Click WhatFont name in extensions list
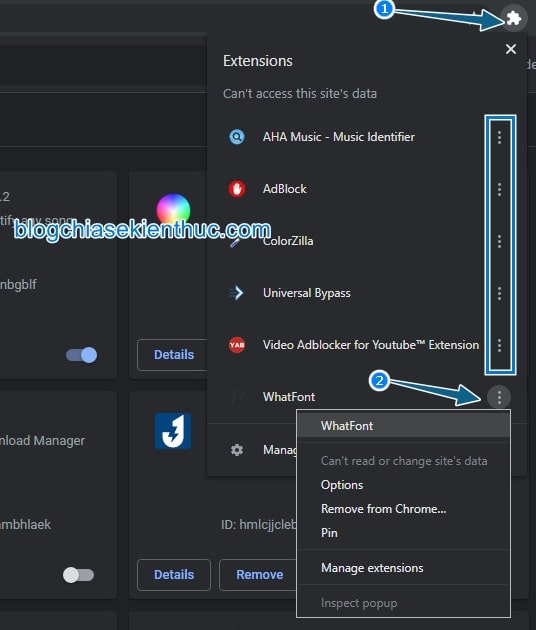 [289, 397]
